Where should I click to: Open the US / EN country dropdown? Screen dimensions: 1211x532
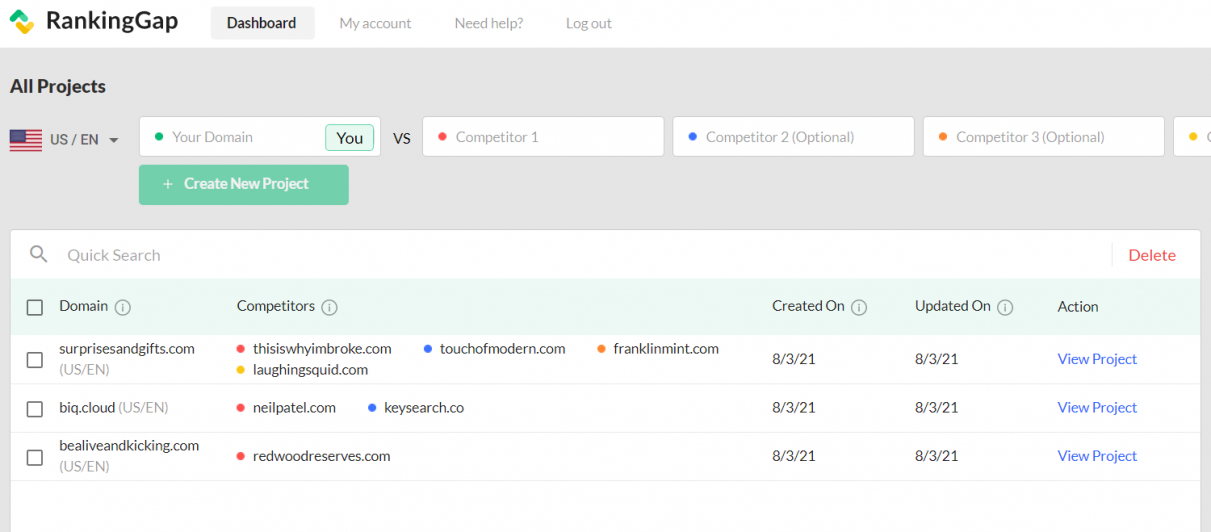coord(65,140)
